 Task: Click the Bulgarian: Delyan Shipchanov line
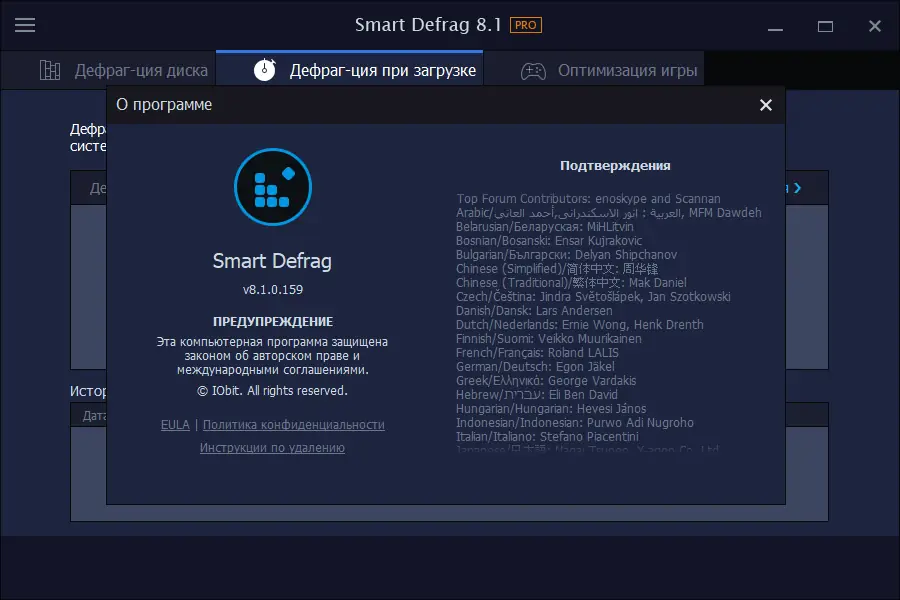click(567, 254)
